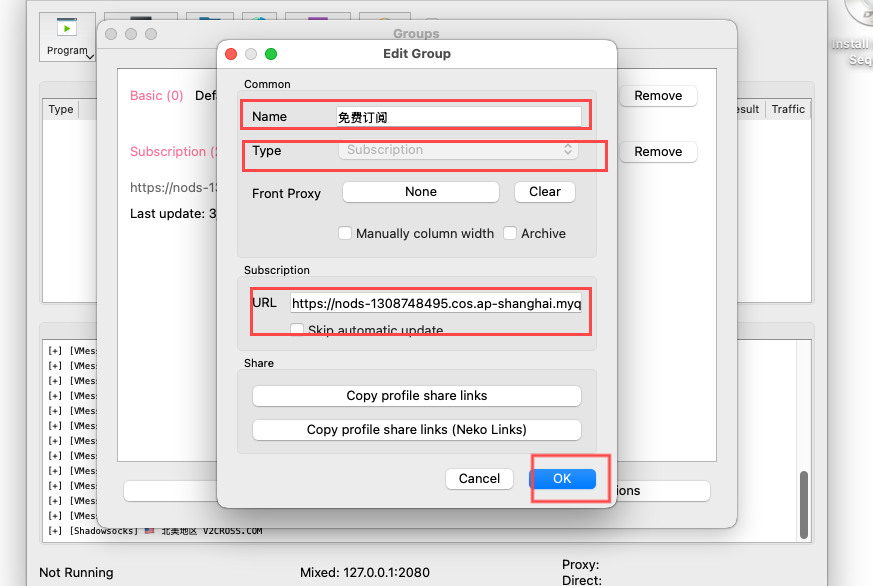Cancel the Edit Group dialog
Viewport: 873px width, 586px height.
click(479, 479)
